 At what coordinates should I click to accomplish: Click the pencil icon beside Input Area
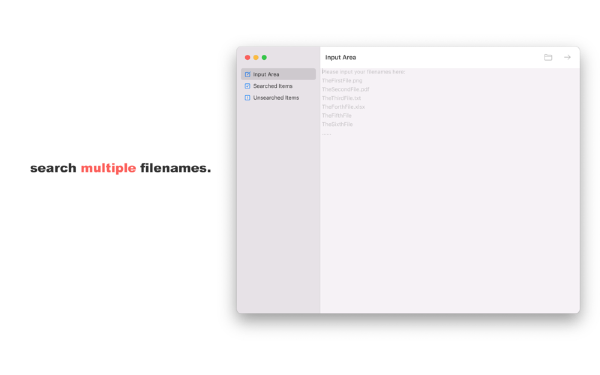pyautogui.click(x=247, y=74)
